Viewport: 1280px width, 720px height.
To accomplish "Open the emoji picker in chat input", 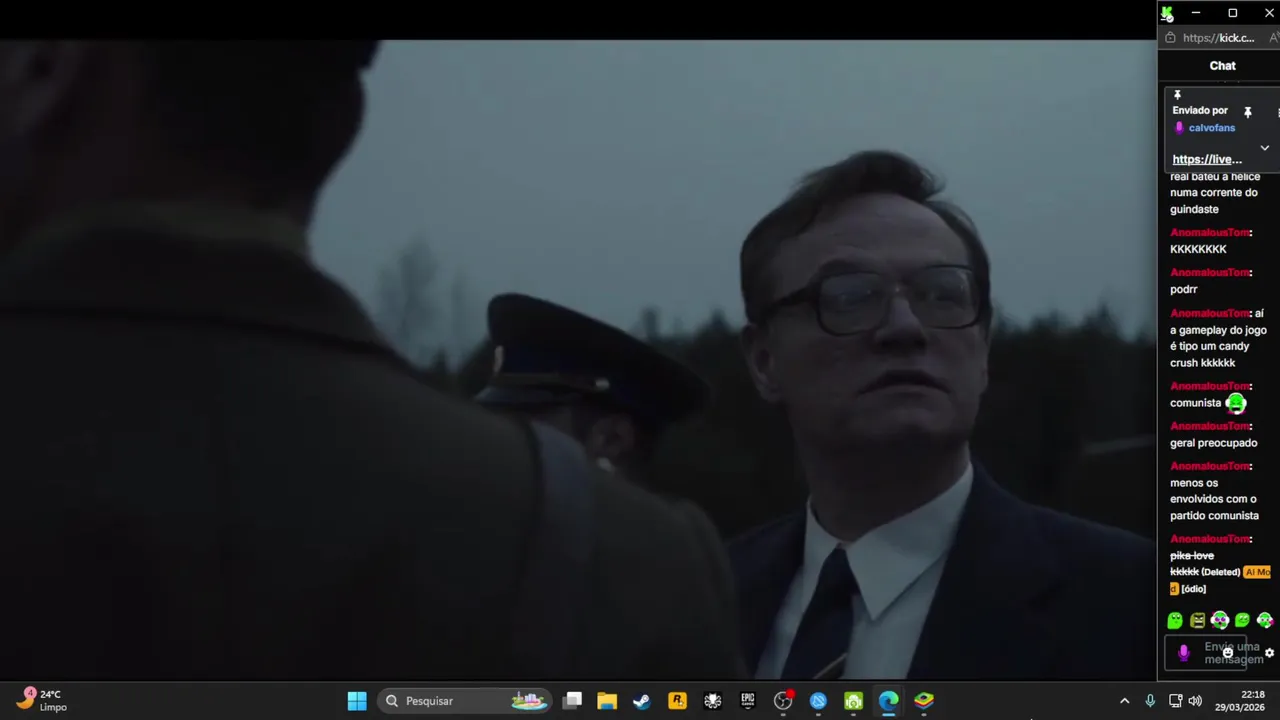I will (x=1228, y=653).
